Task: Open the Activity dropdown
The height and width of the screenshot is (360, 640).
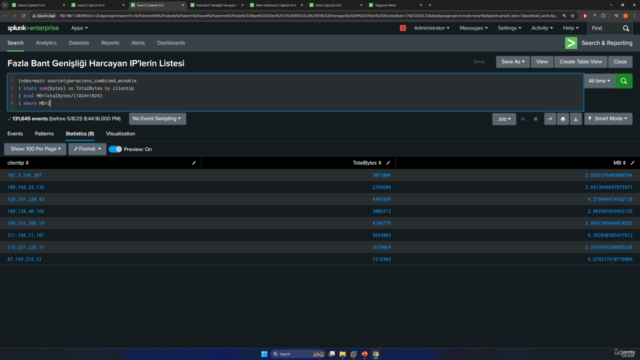Action: coord(542,28)
